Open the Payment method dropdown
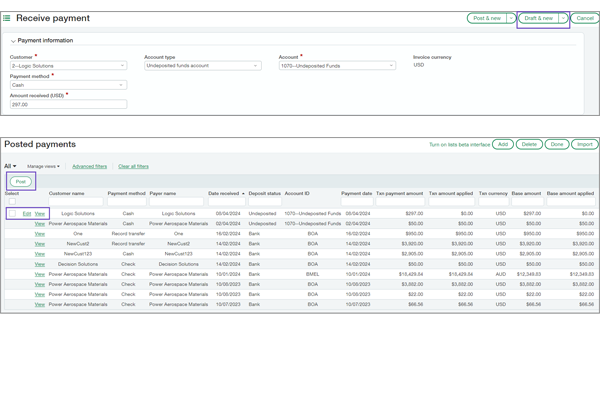The width and height of the screenshot is (600, 400). pyautogui.click(x=123, y=85)
